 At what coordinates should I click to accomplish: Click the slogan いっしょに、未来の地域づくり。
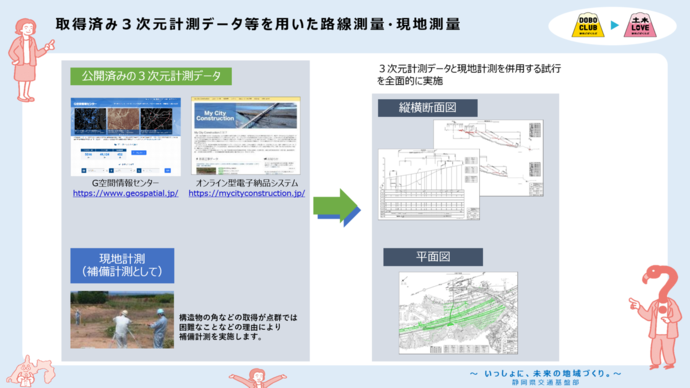(546, 373)
